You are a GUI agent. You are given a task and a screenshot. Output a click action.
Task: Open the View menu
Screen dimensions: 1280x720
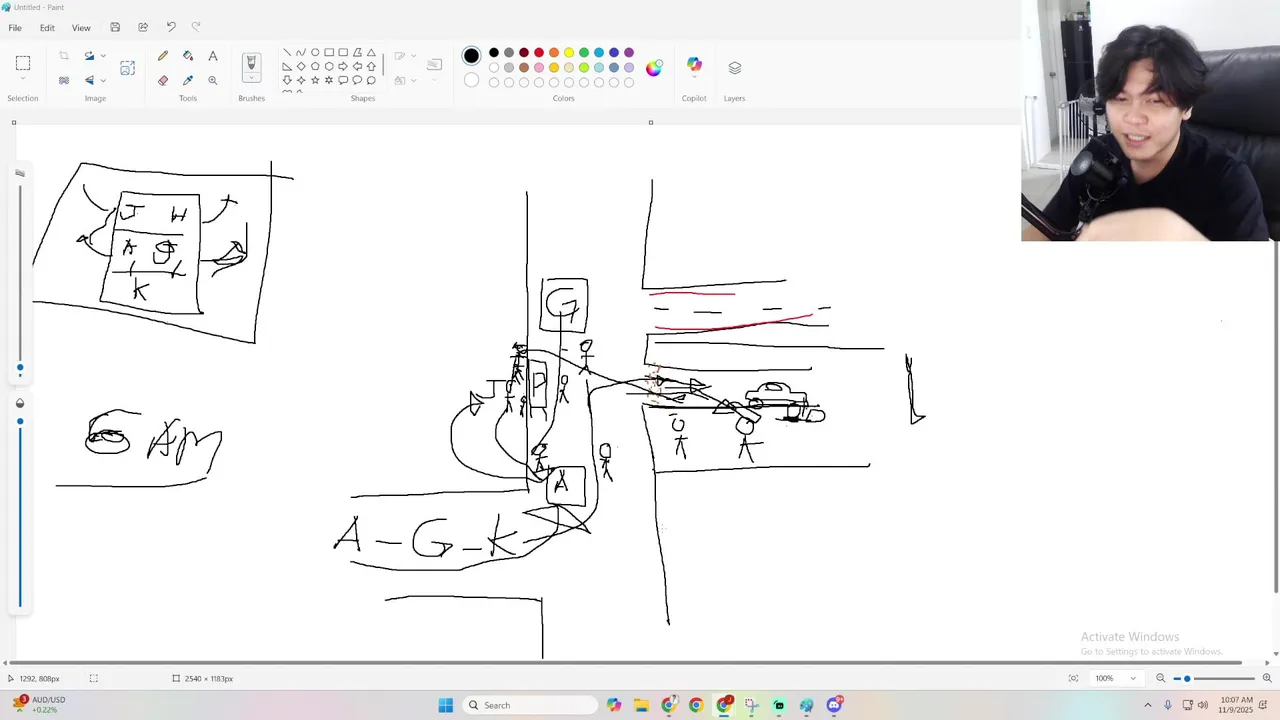81,28
